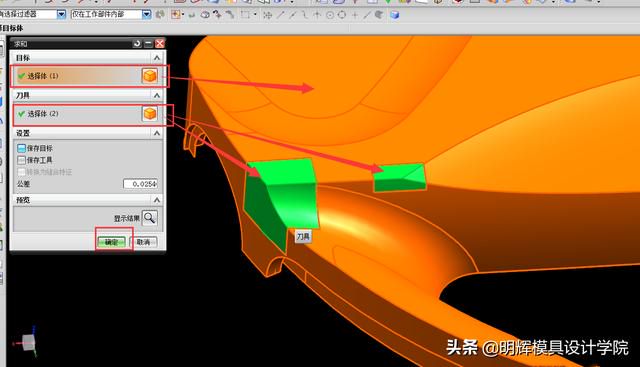Collapse the 刀具 section
This screenshot has width=640, height=367.
click(157, 95)
